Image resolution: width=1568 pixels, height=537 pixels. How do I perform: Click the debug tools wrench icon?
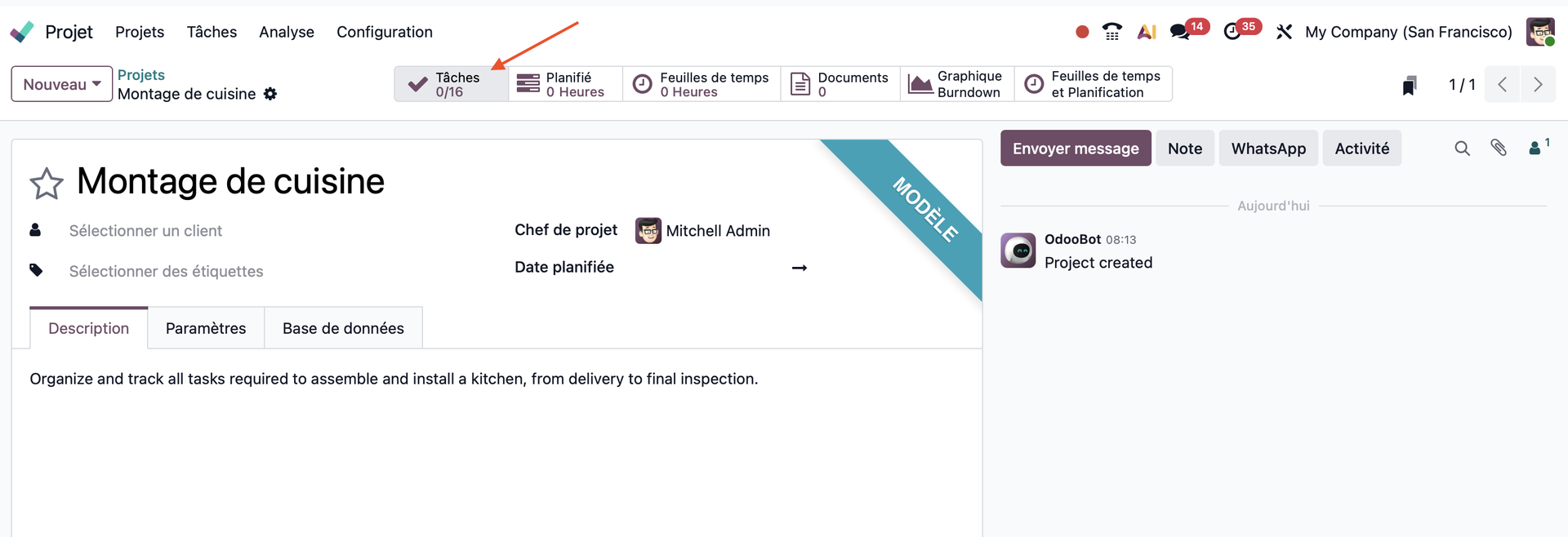pyautogui.click(x=1284, y=32)
